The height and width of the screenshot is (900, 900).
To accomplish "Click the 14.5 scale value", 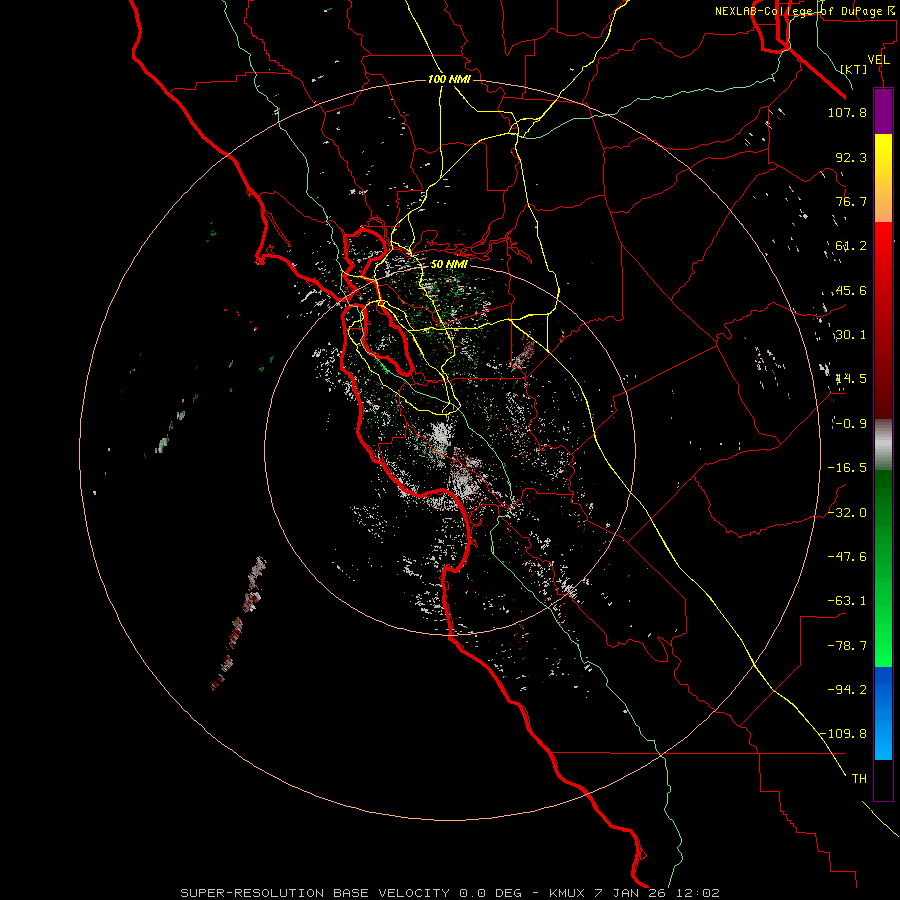I will [851, 379].
